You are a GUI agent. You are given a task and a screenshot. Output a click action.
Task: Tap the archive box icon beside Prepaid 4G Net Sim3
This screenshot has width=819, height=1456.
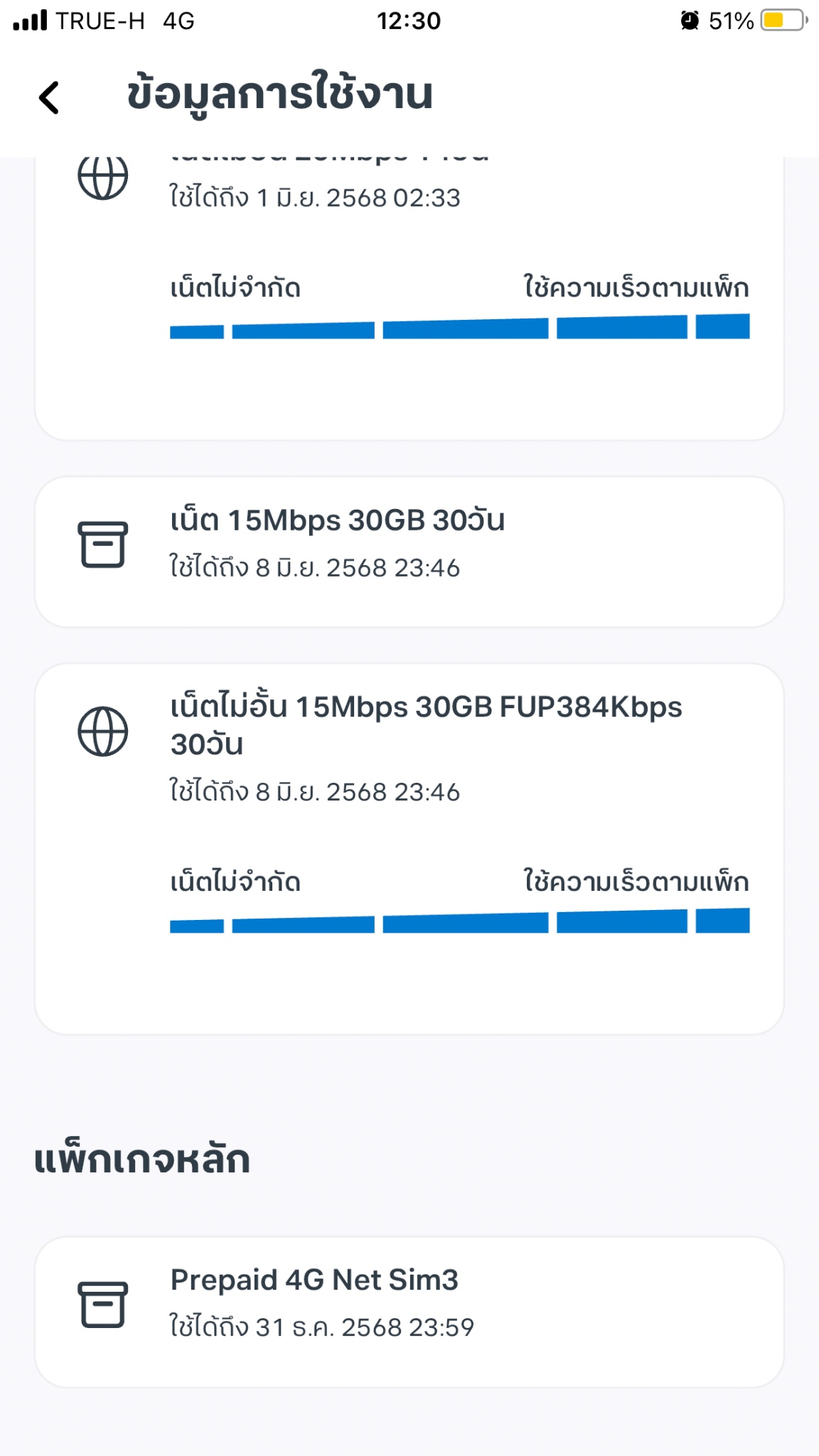102,1305
